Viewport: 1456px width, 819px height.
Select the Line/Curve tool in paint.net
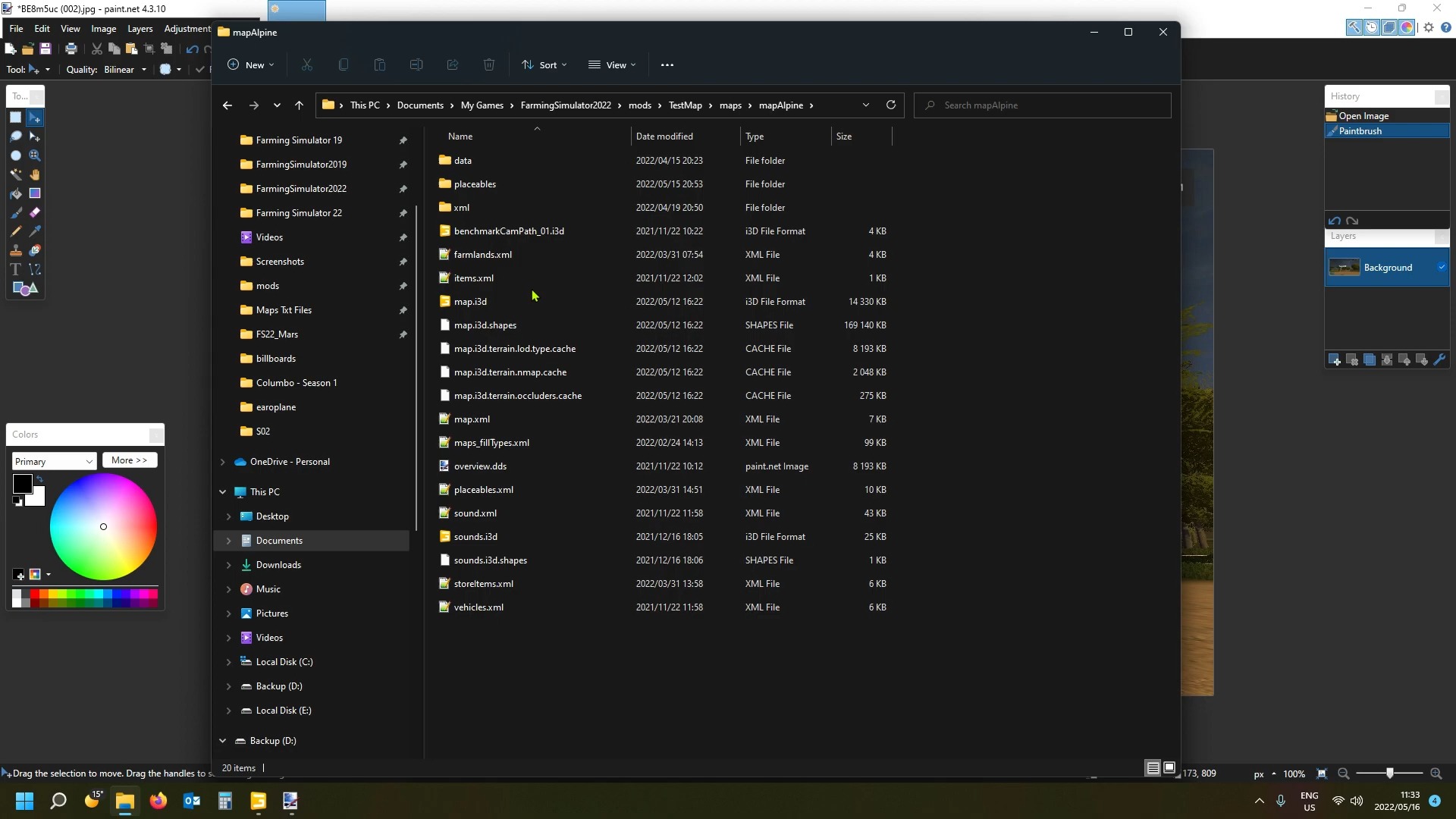click(34, 269)
